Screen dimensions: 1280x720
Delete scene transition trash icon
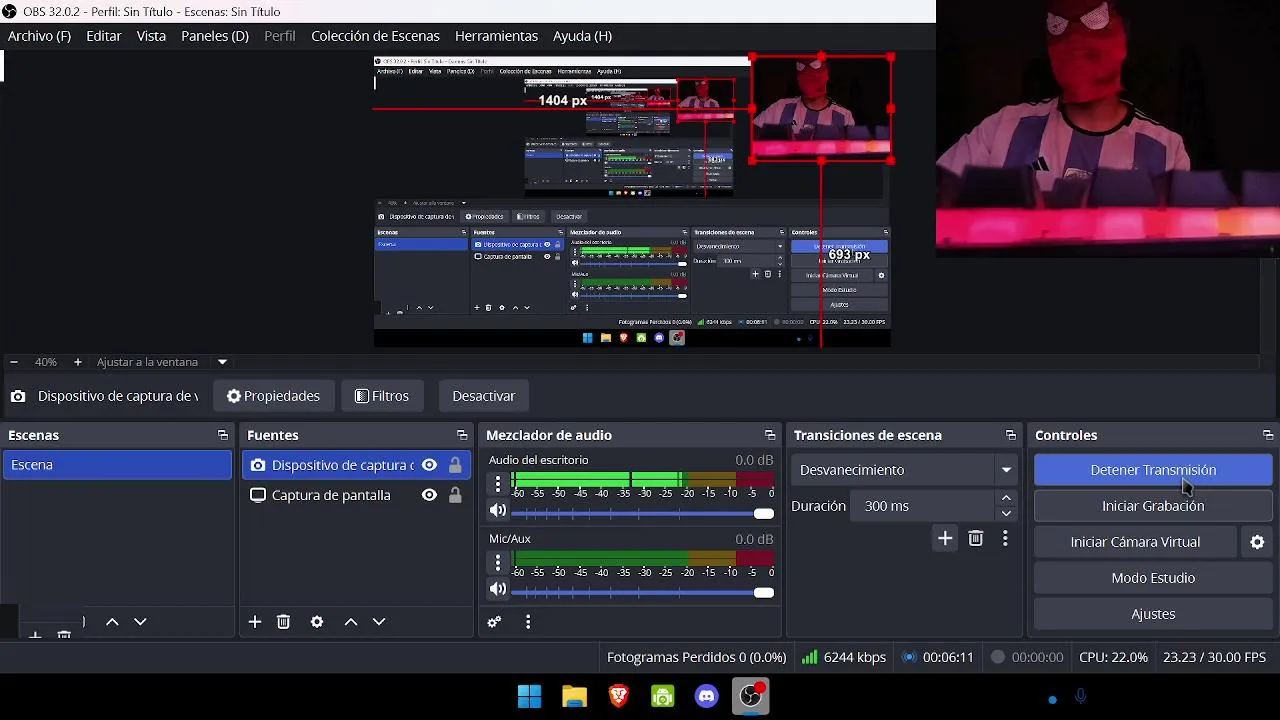click(976, 539)
